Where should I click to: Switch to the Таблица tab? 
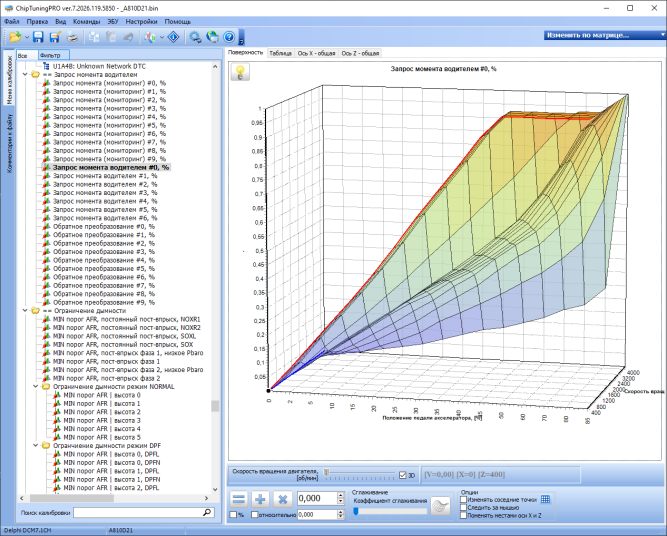click(x=280, y=53)
